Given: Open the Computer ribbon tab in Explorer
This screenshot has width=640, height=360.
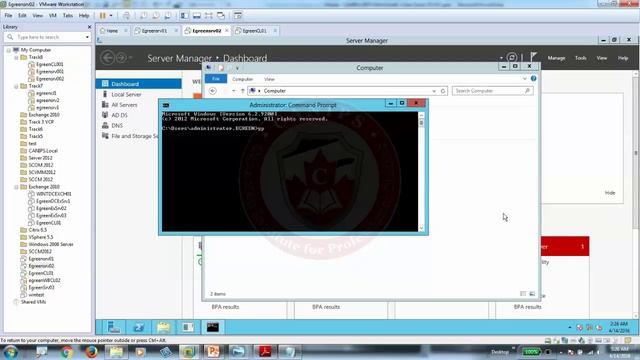Looking at the screenshot, I should point(242,79).
